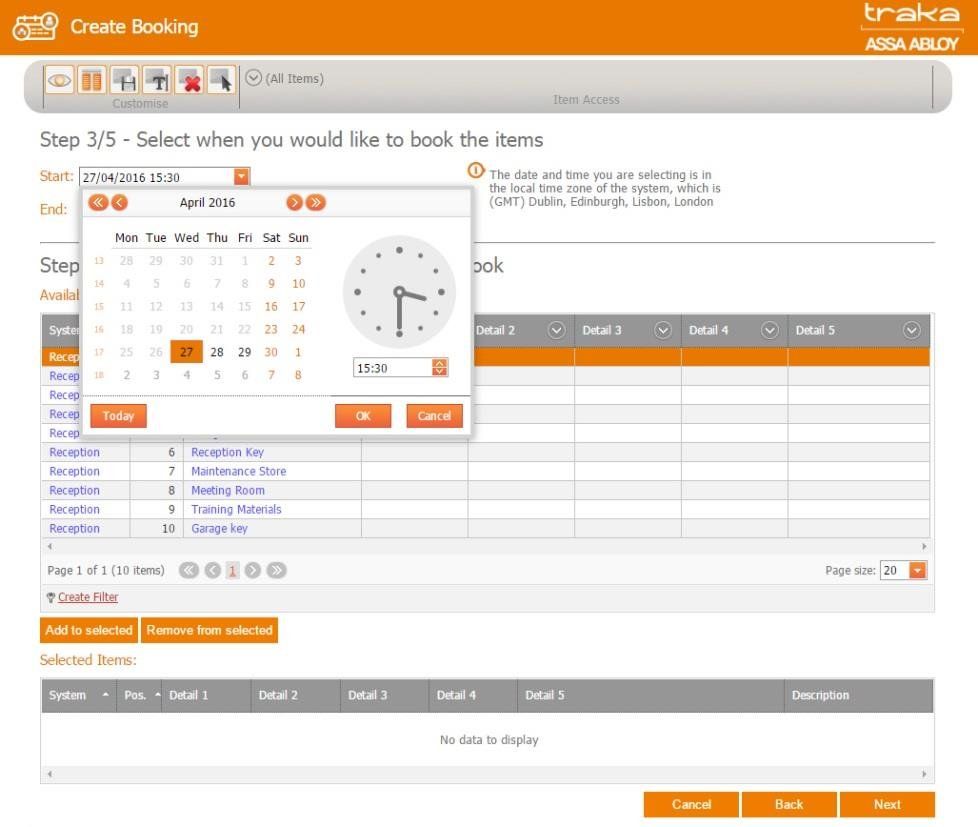Expand the (All Items) access dropdown

tap(254, 78)
